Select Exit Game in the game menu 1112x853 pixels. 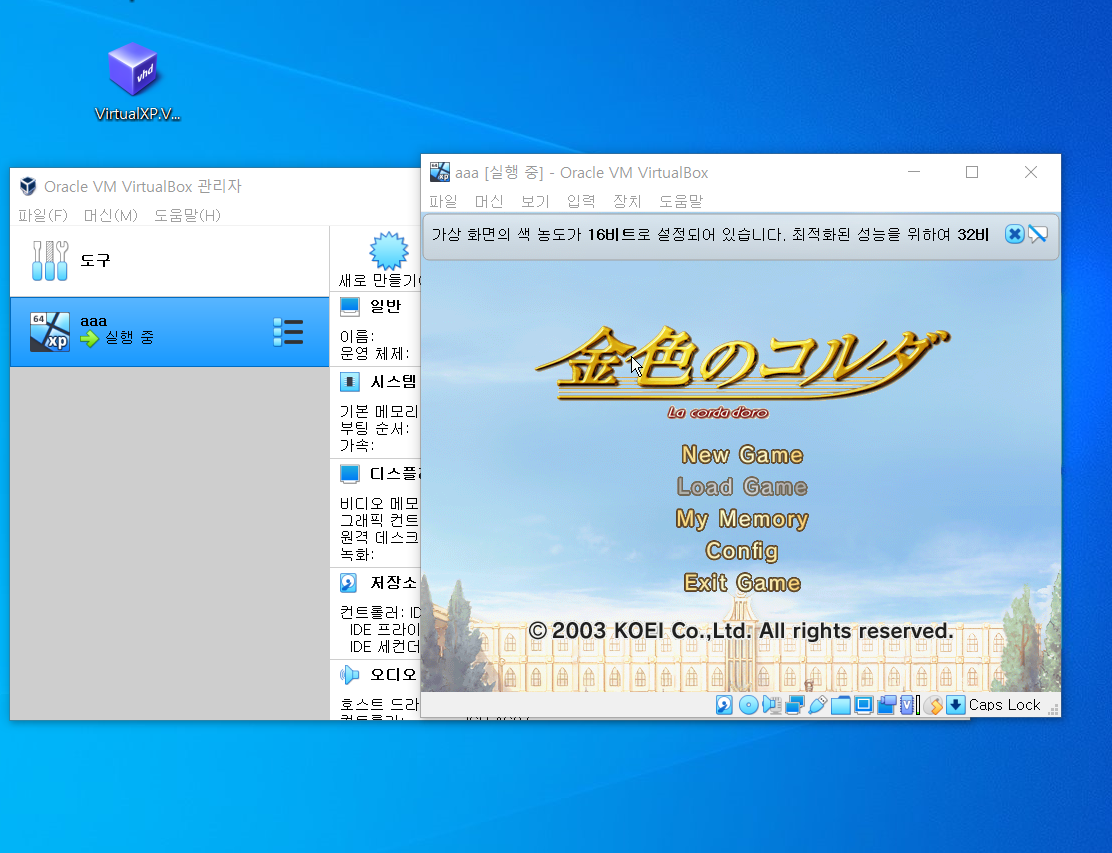click(742, 583)
